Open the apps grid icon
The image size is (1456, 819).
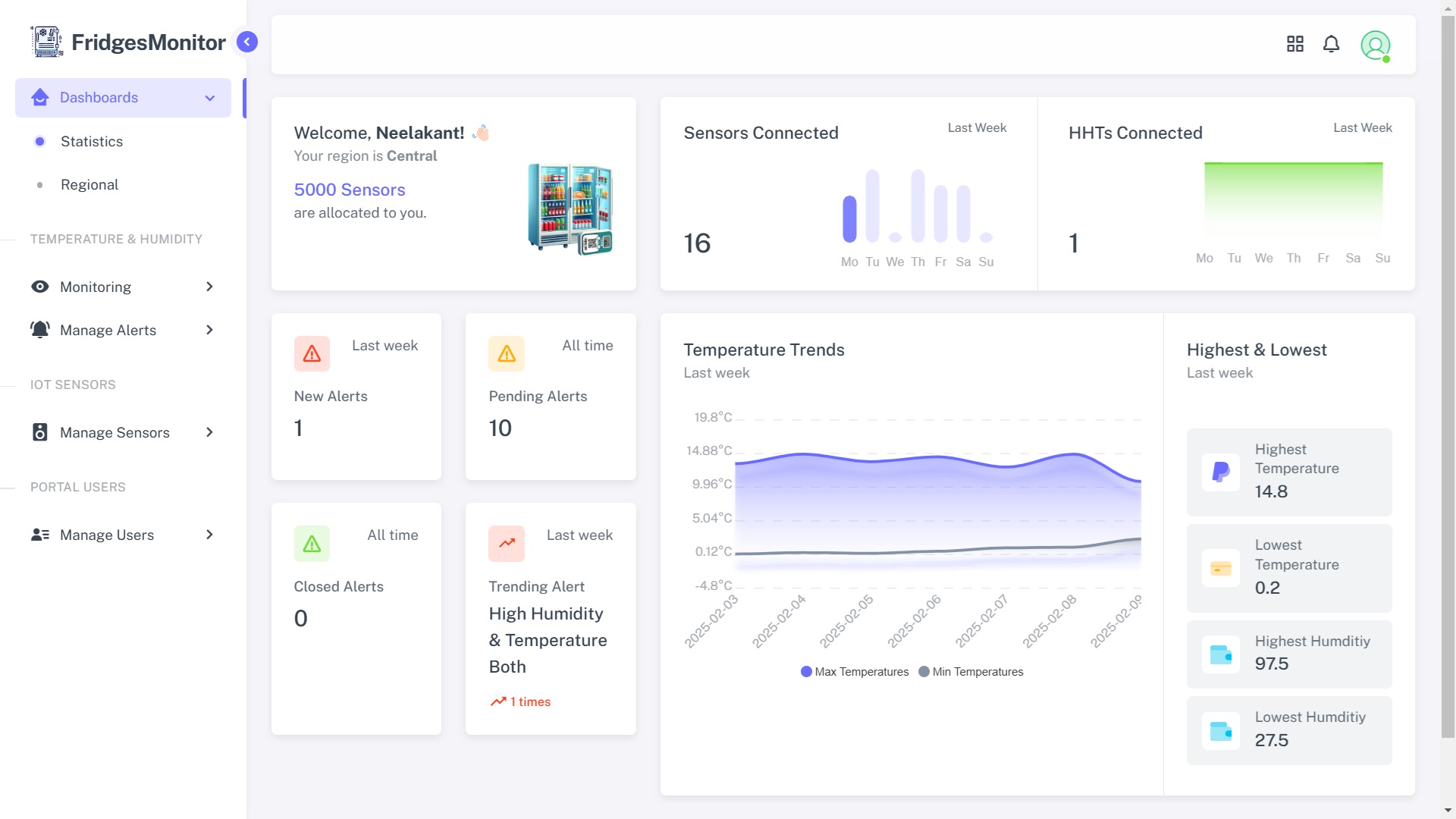(1294, 44)
